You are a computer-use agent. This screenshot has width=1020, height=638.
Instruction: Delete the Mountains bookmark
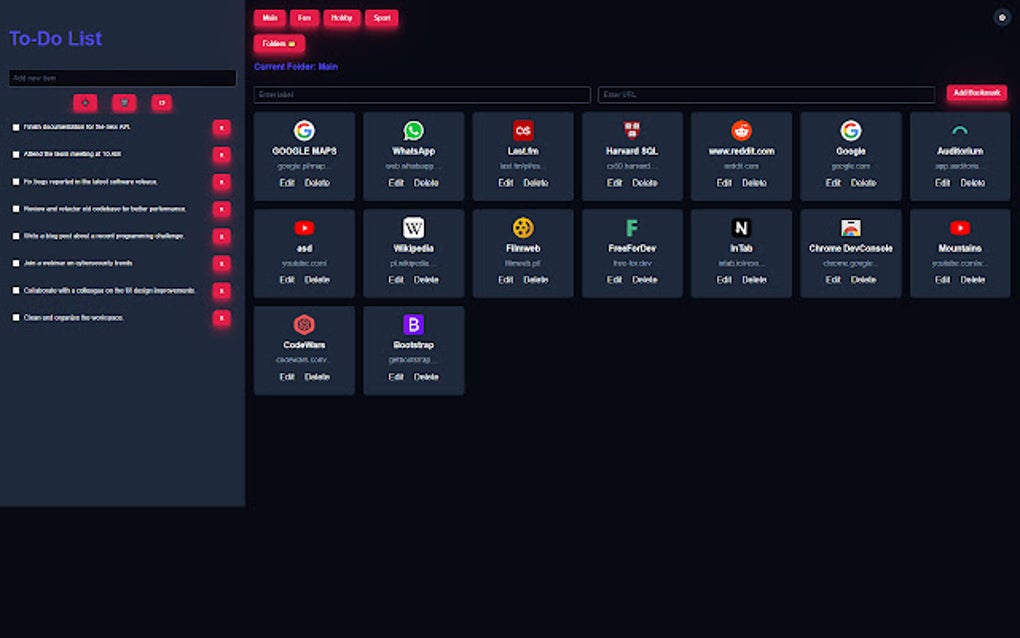click(973, 280)
